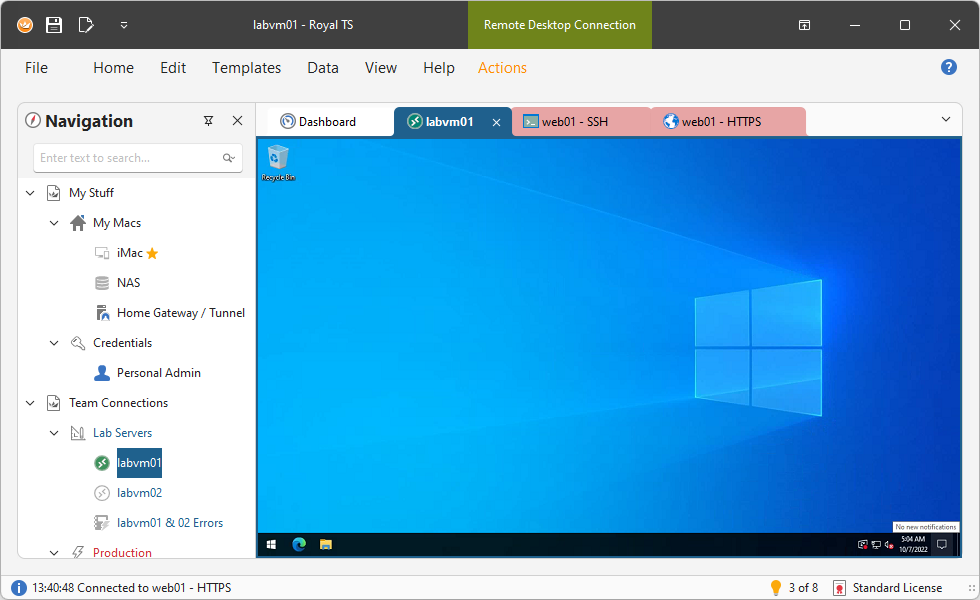Open the tab list dropdown arrow
Viewport: 980px width, 600px height.
pos(946,120)
